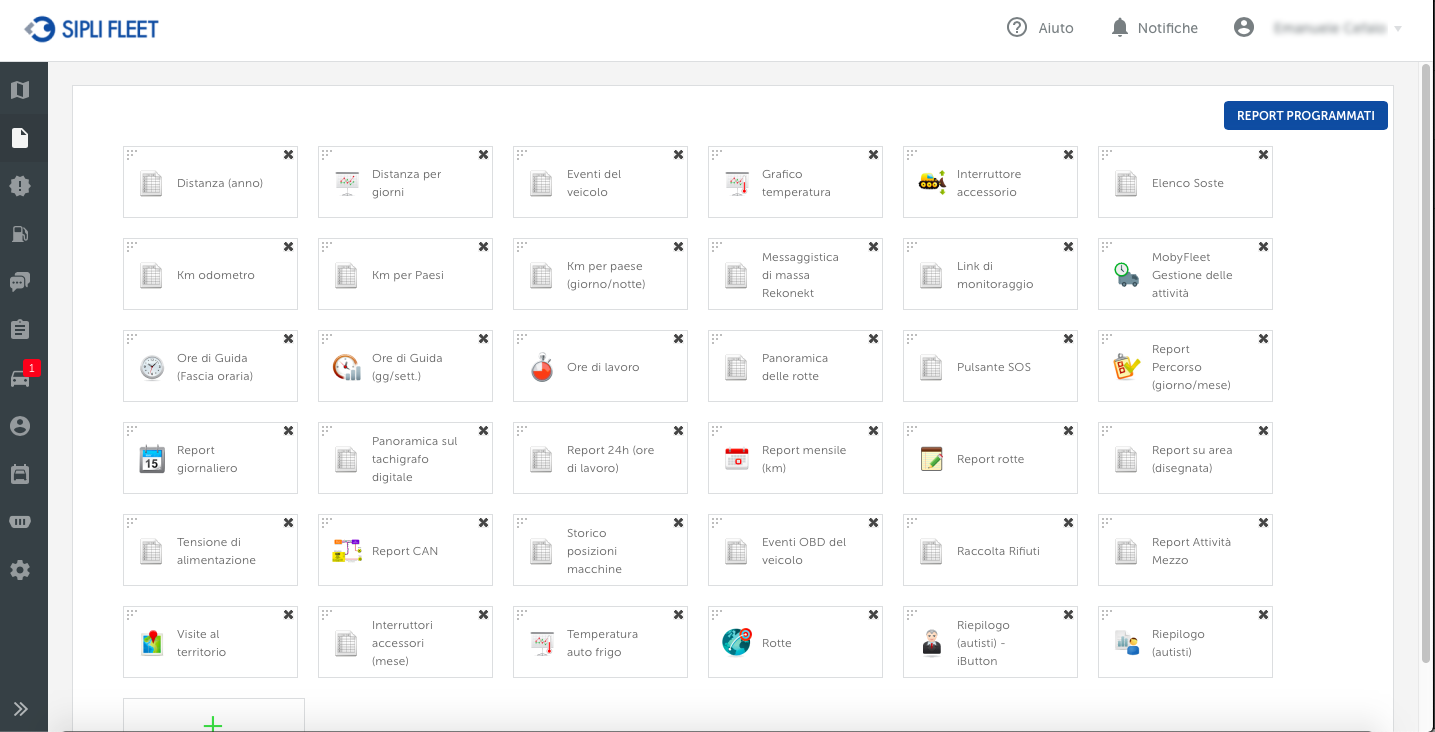Open the alerts section in the sidebar
The image size is (1435, 732).
[x=22, y=186]
